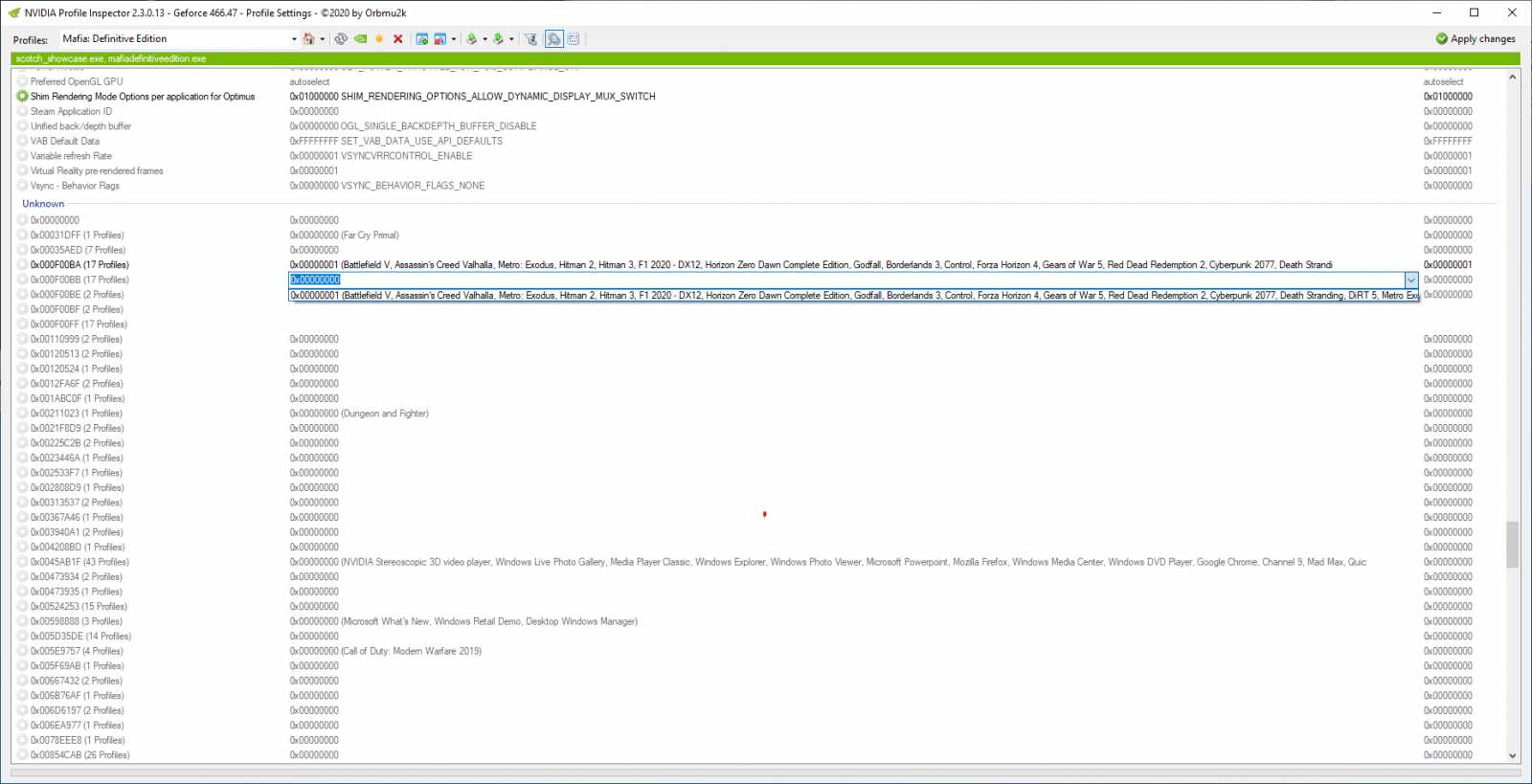This screenshot has width=1532, height=784.
Task: Click the green NVIDIA logo toolbar icon
Action: pyautogui.click(x=360, y=39)
